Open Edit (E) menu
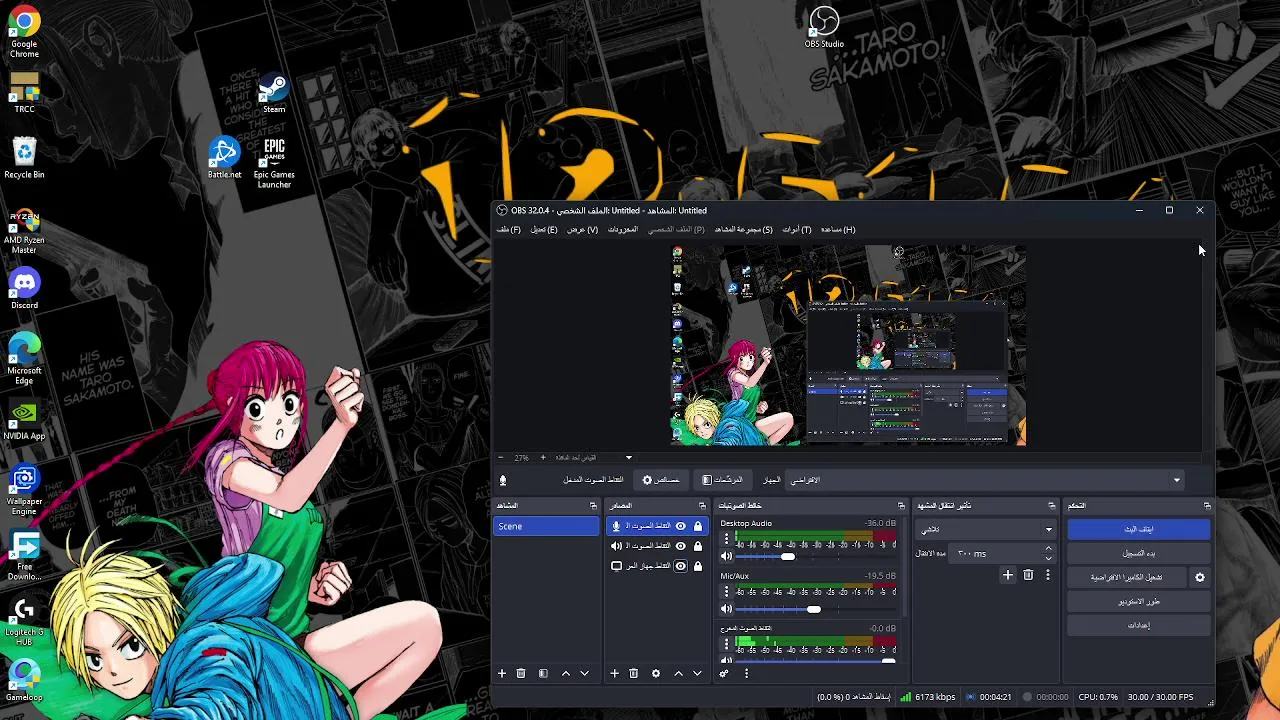The height and width of the screenshot is (720, 1280). 544,230
